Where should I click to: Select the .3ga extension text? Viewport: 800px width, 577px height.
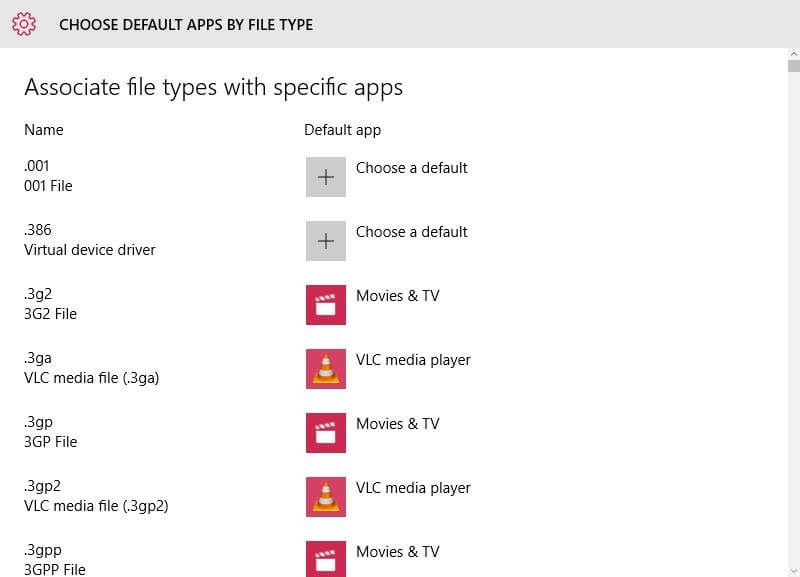38,358
